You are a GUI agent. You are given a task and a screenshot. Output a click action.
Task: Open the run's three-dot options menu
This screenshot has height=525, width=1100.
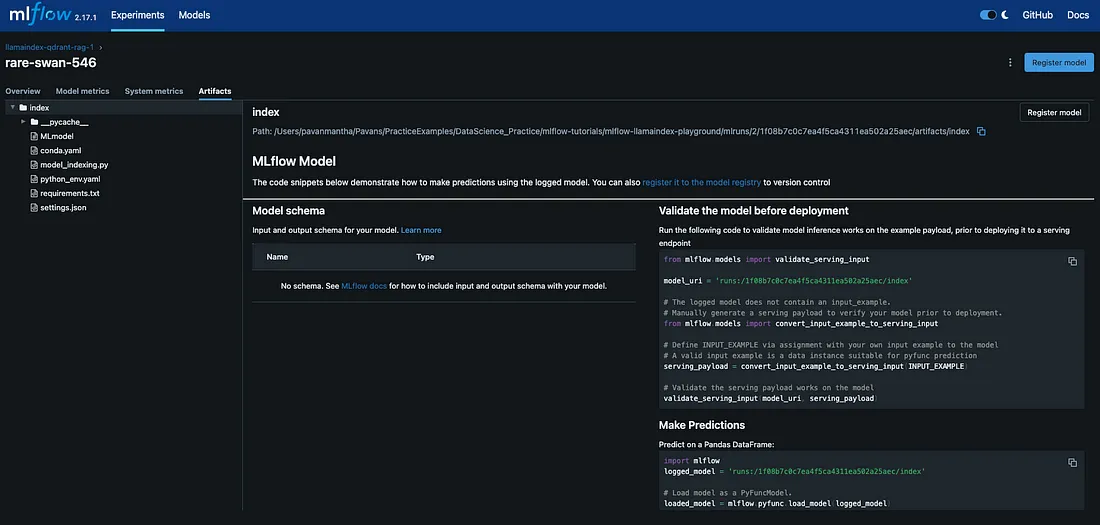coord(1010,62)
